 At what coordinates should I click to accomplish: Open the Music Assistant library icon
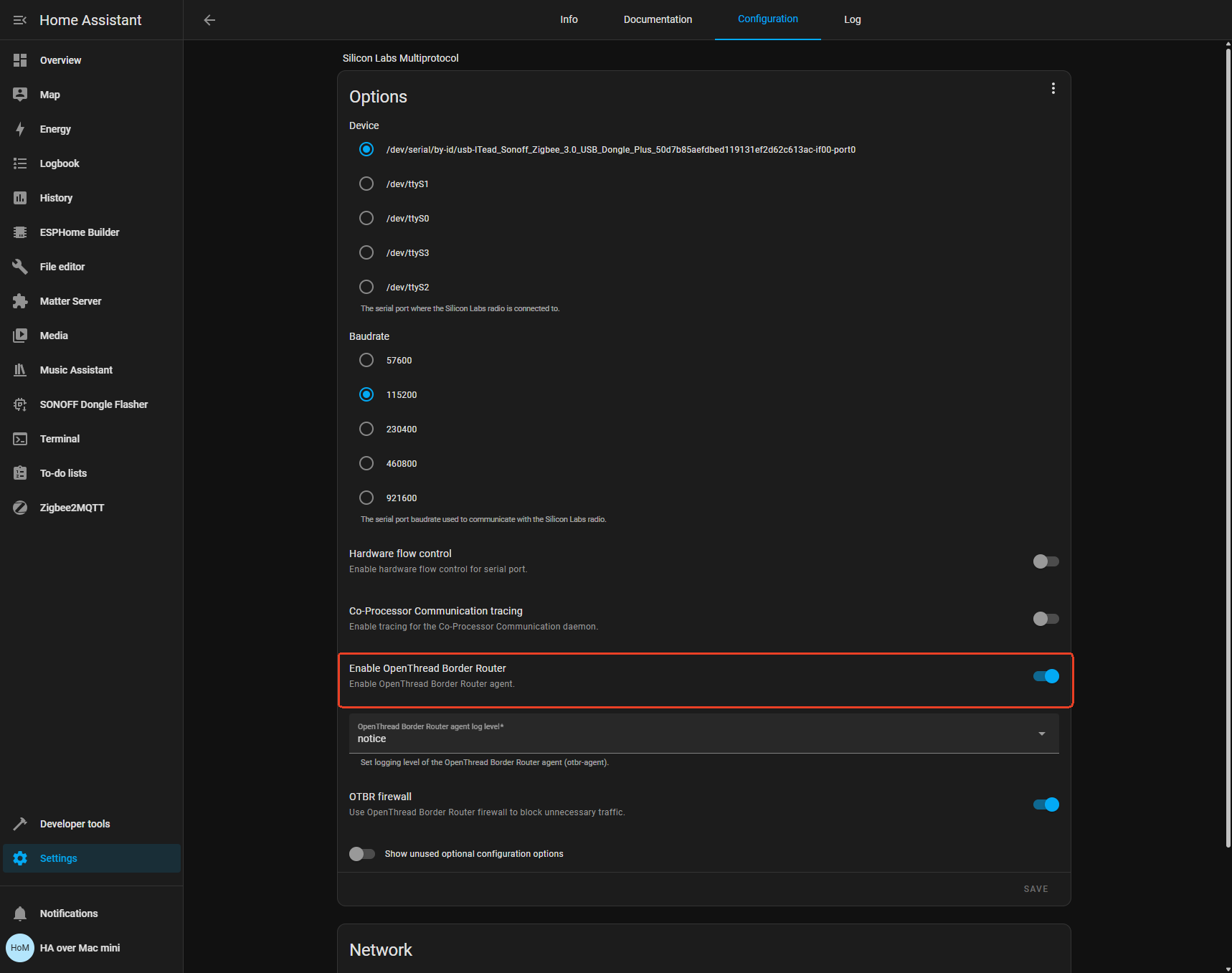(20, 370)
